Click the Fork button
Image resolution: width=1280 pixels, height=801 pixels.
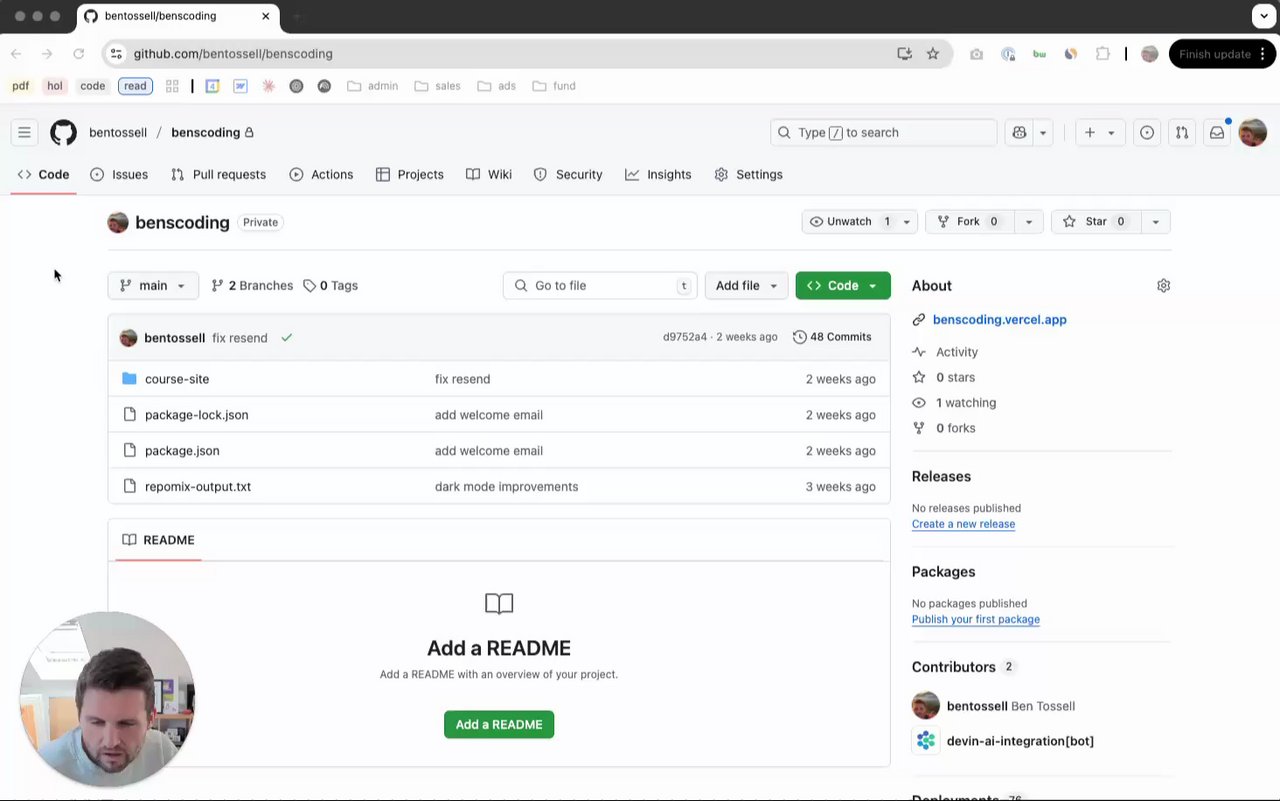[x=969, y=221]
